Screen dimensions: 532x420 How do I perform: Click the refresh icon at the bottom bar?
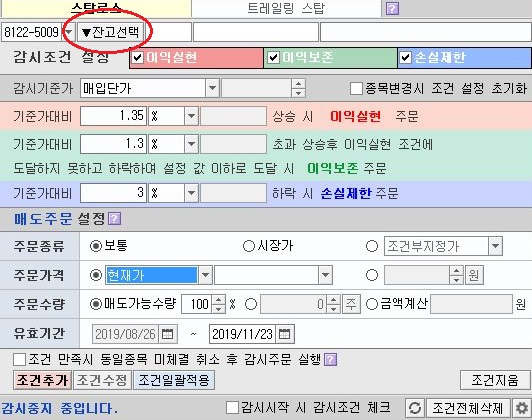tap(415, 408)
